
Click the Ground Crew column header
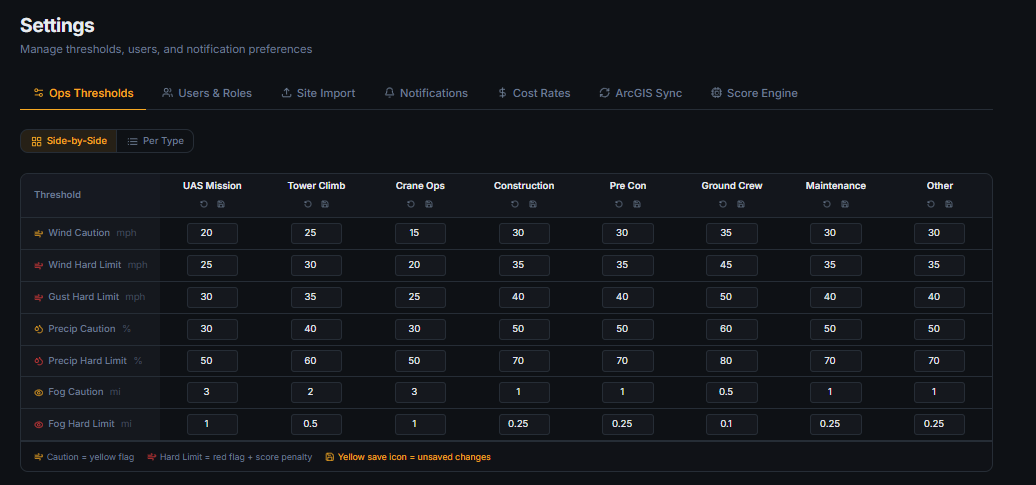[732, 186]
